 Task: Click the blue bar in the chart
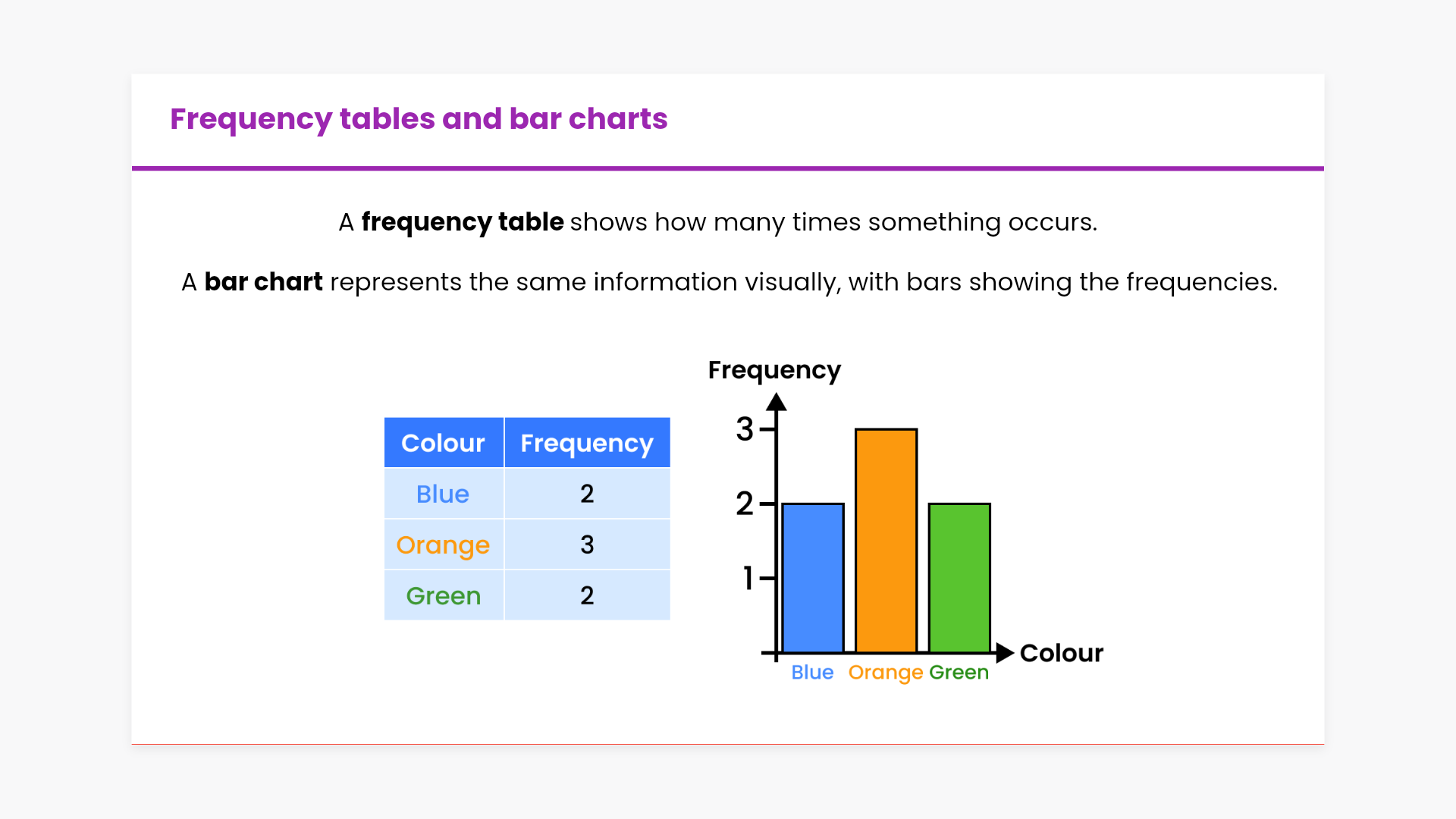point(813,578)
